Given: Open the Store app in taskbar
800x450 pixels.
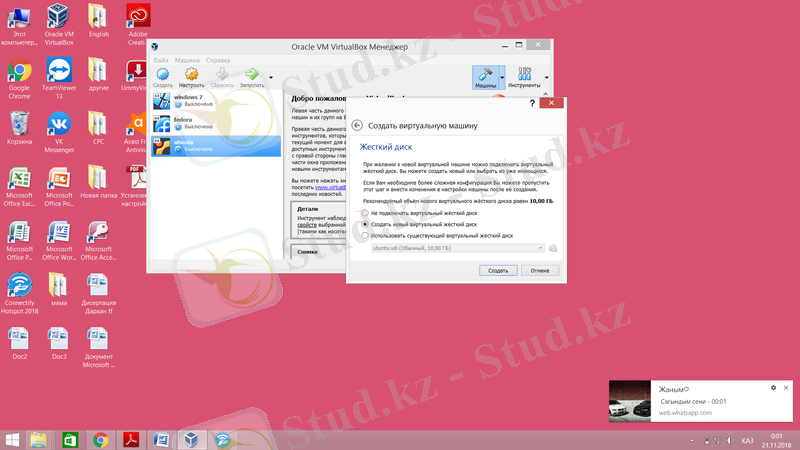Looking at the screenshot, I should pyautogui.click(x=70, y=440).
